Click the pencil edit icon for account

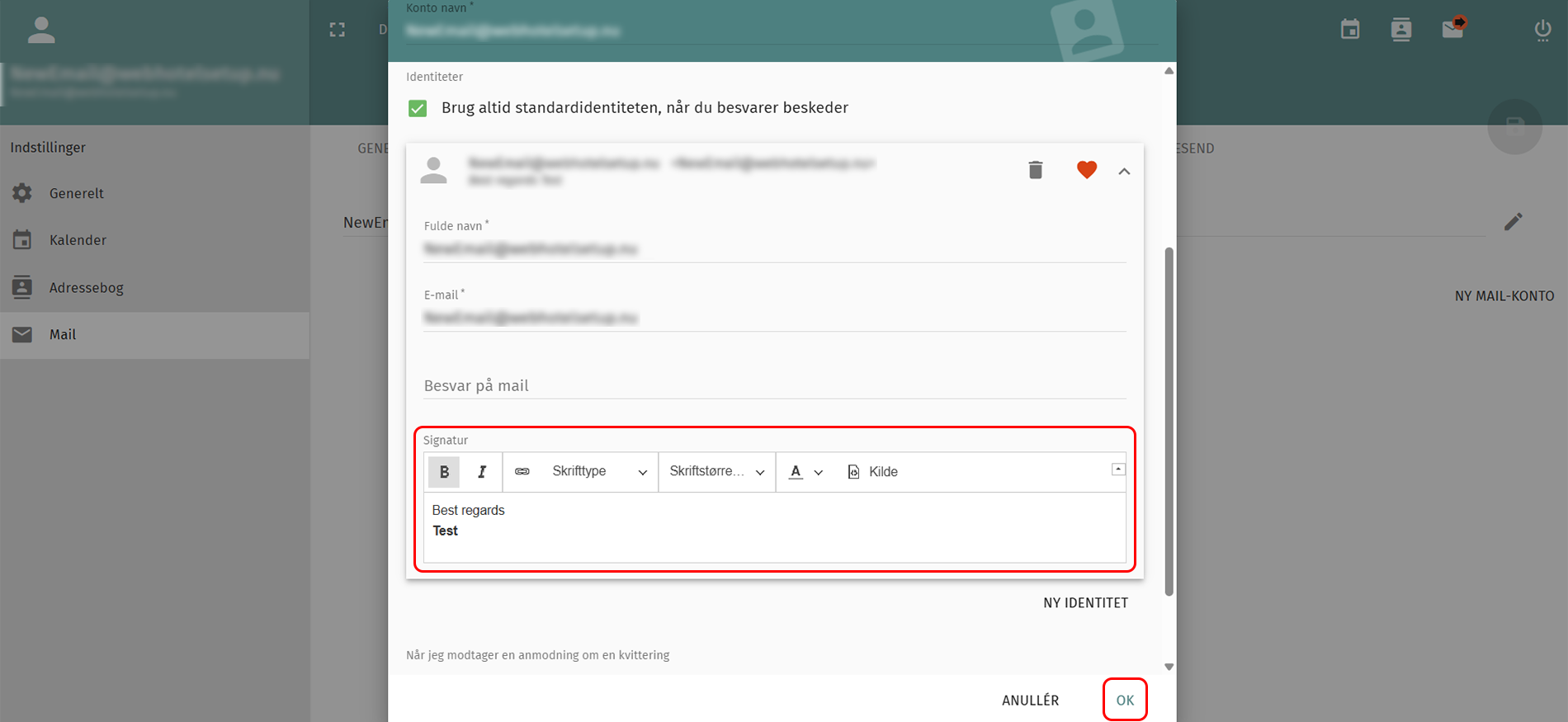coord(1513,222)
